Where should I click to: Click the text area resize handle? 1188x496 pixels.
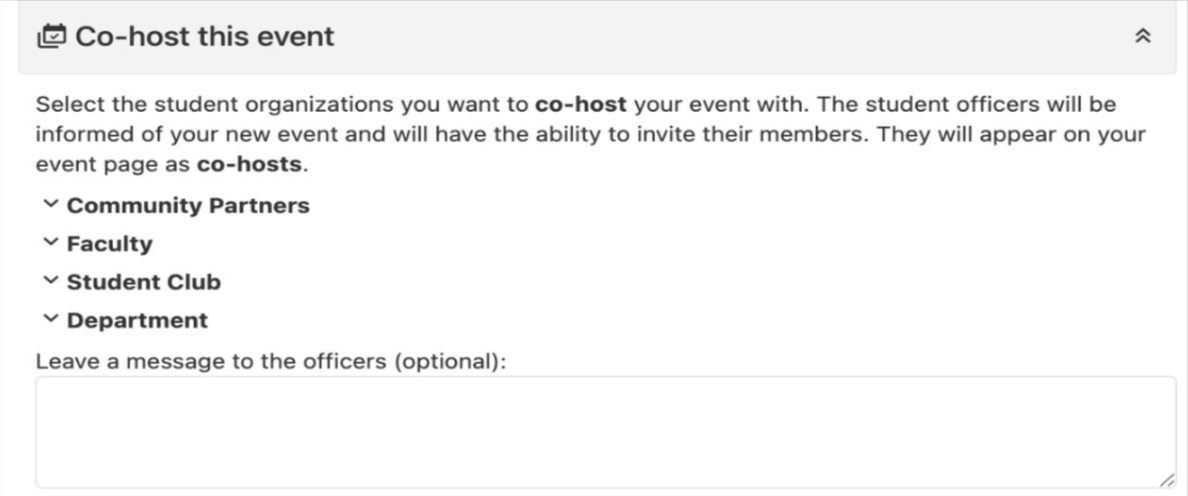[1167, 480]
